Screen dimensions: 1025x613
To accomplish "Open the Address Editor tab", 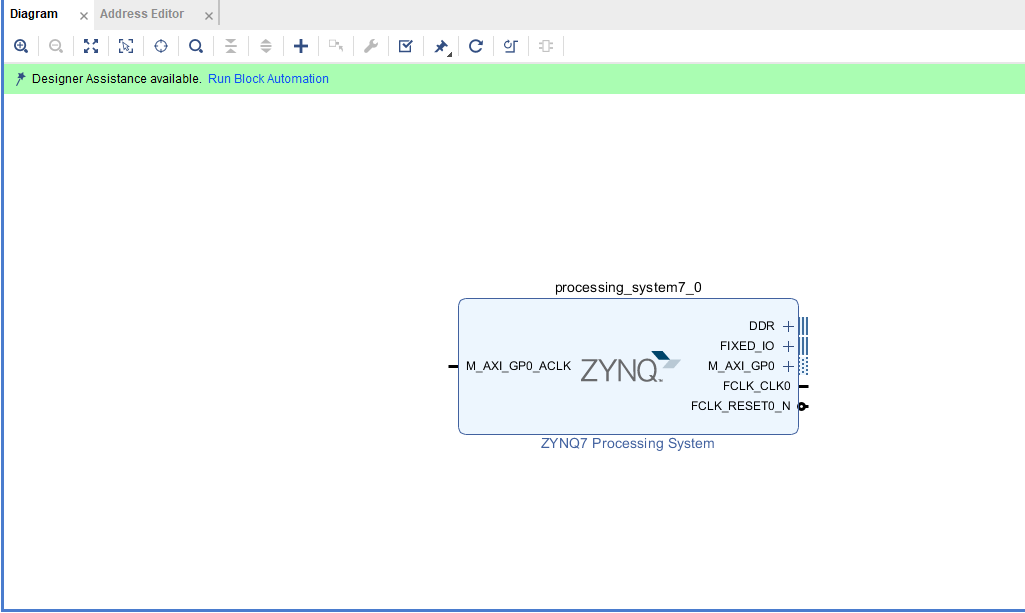I will [x=142, y=14].
